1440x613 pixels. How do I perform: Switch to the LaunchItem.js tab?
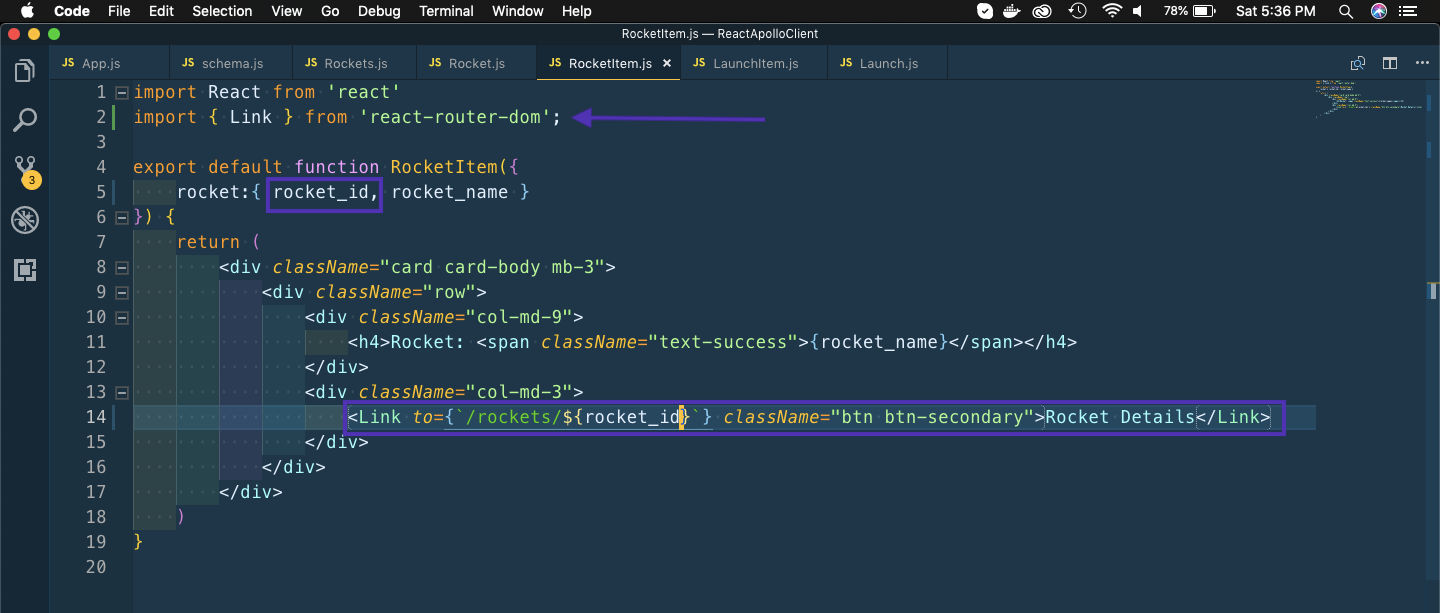click(x=754, y=63)
